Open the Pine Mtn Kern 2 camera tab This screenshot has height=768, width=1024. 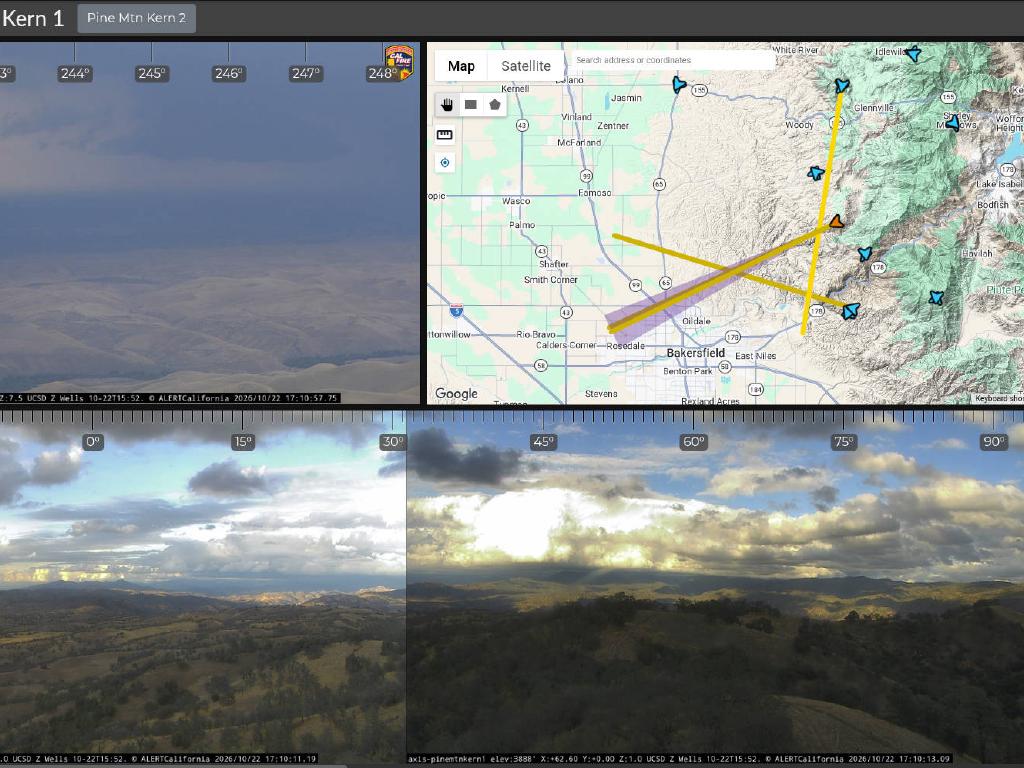tap(136, 18)
